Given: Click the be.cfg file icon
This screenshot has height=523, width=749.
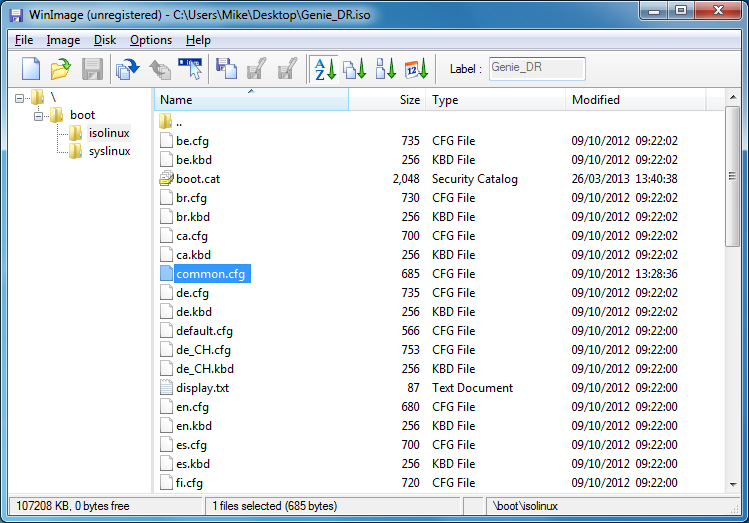Looking at the screenshot, I should coord(166,140).
